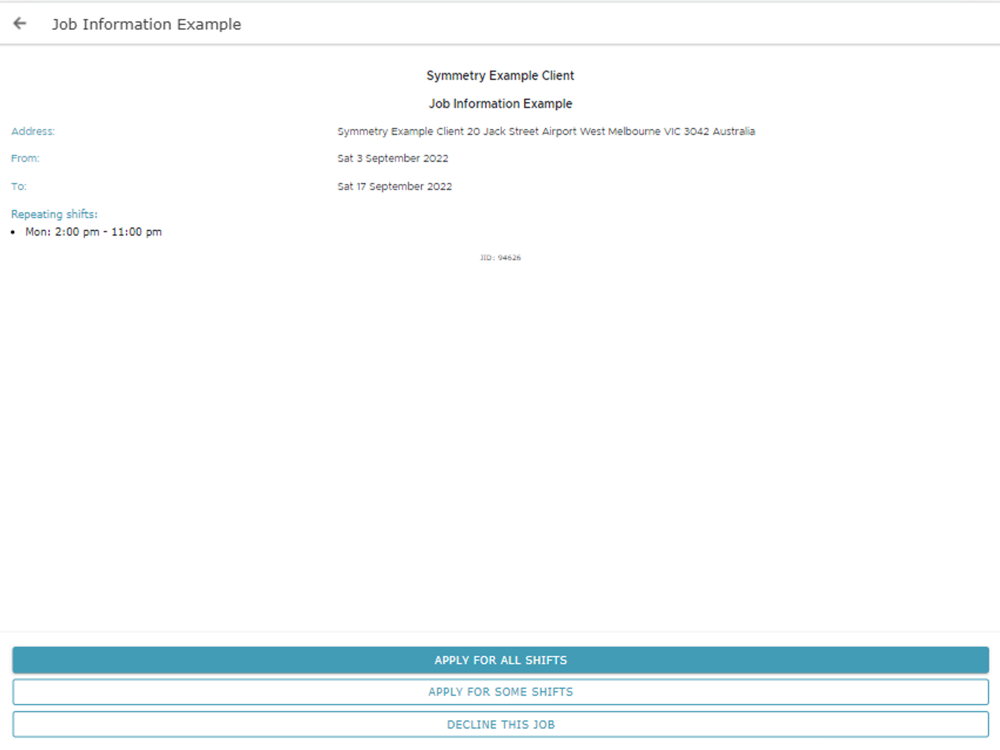This screenshot has height=750, width=1000.
Task: Click the bold Job Information Example subtitle
Action: (x=501, y=103)
